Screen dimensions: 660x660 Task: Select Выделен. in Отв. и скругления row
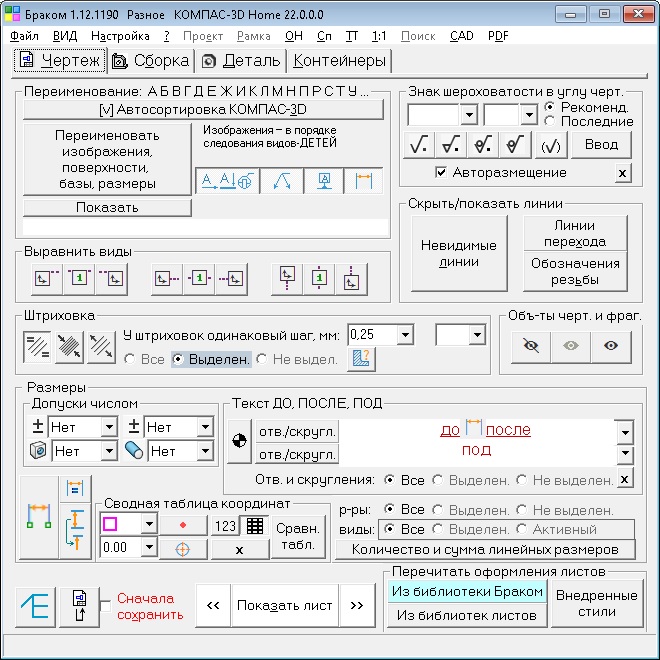click(x=438, y=480)
